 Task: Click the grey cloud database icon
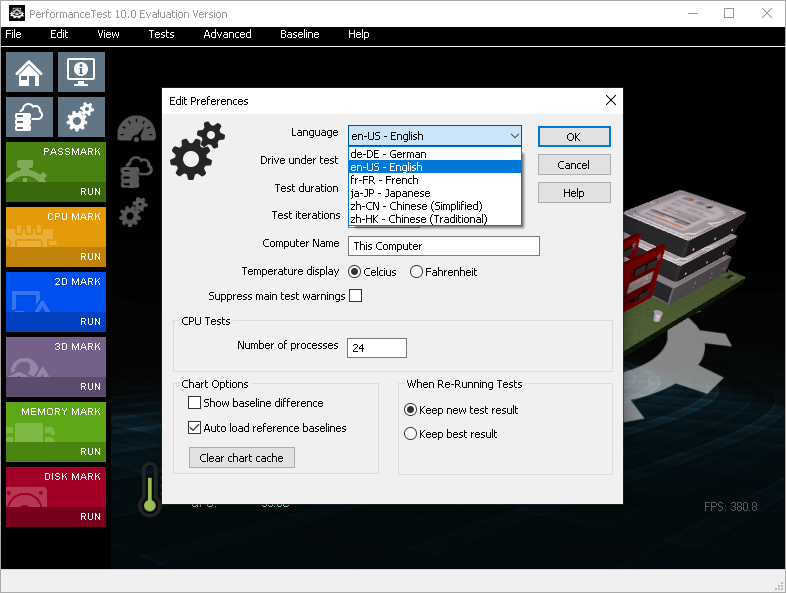136,172
